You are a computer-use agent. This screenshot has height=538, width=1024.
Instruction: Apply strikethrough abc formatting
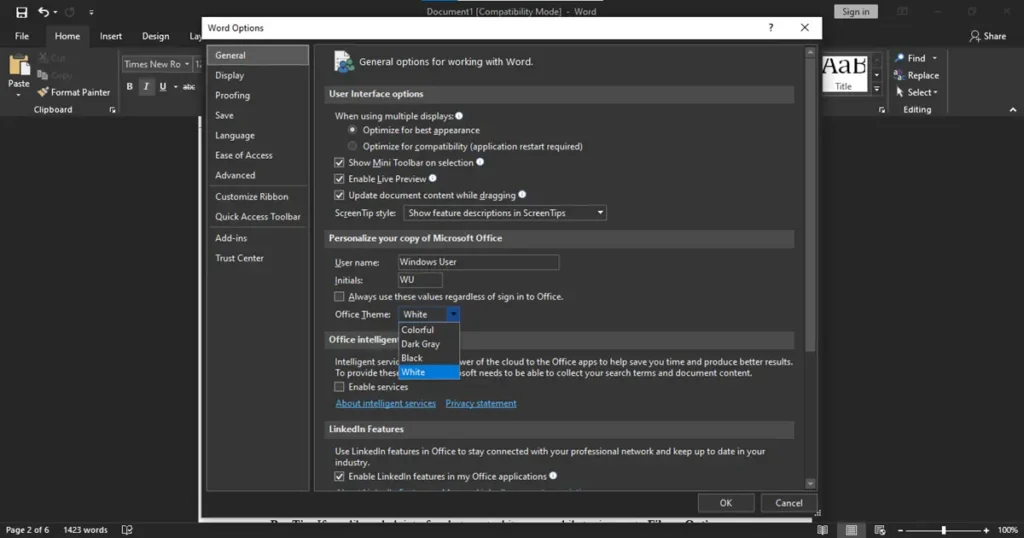tap(189, 86)
